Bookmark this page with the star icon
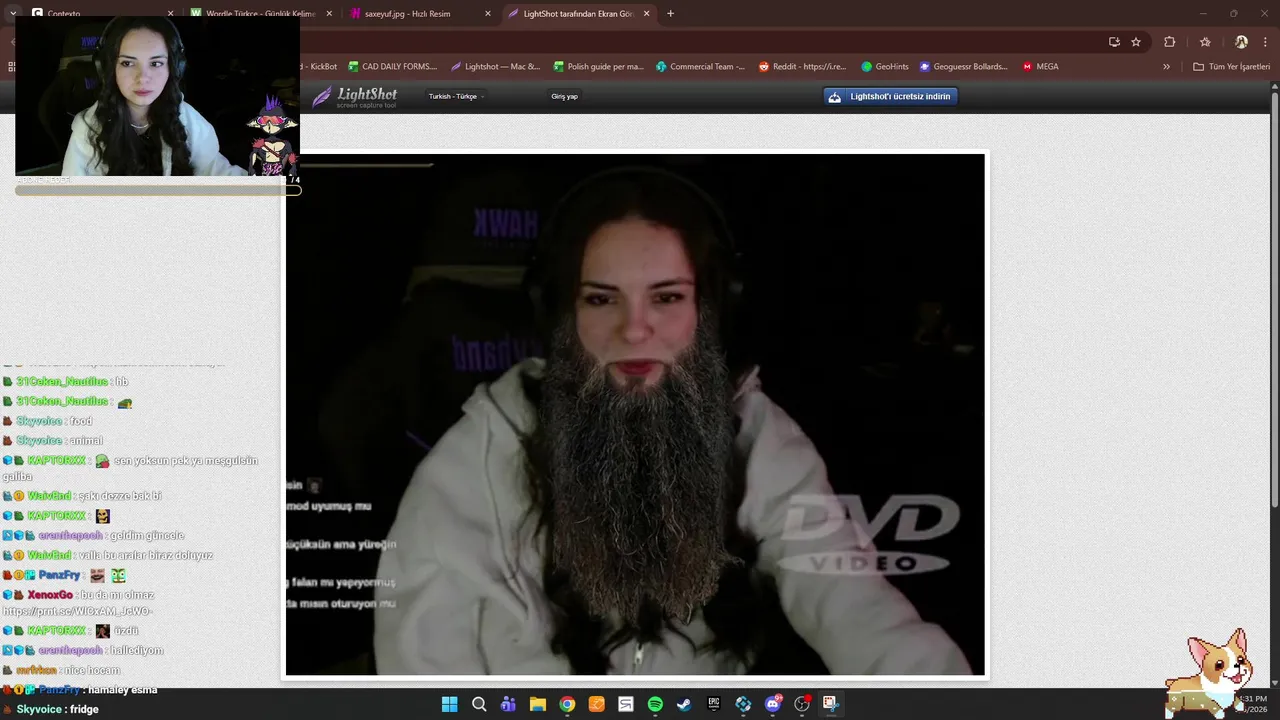The width and height of the screenshot is (1280, 720). (1136, 42)
